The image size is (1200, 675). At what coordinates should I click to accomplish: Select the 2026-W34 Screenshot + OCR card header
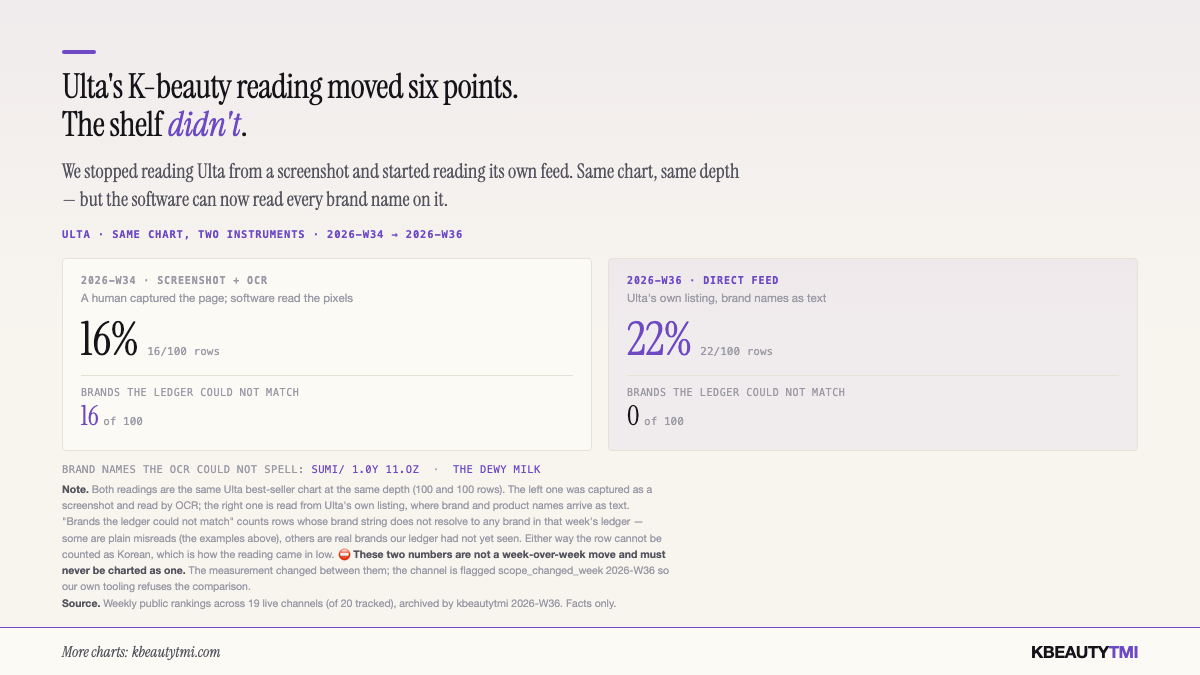pos(174,280)
